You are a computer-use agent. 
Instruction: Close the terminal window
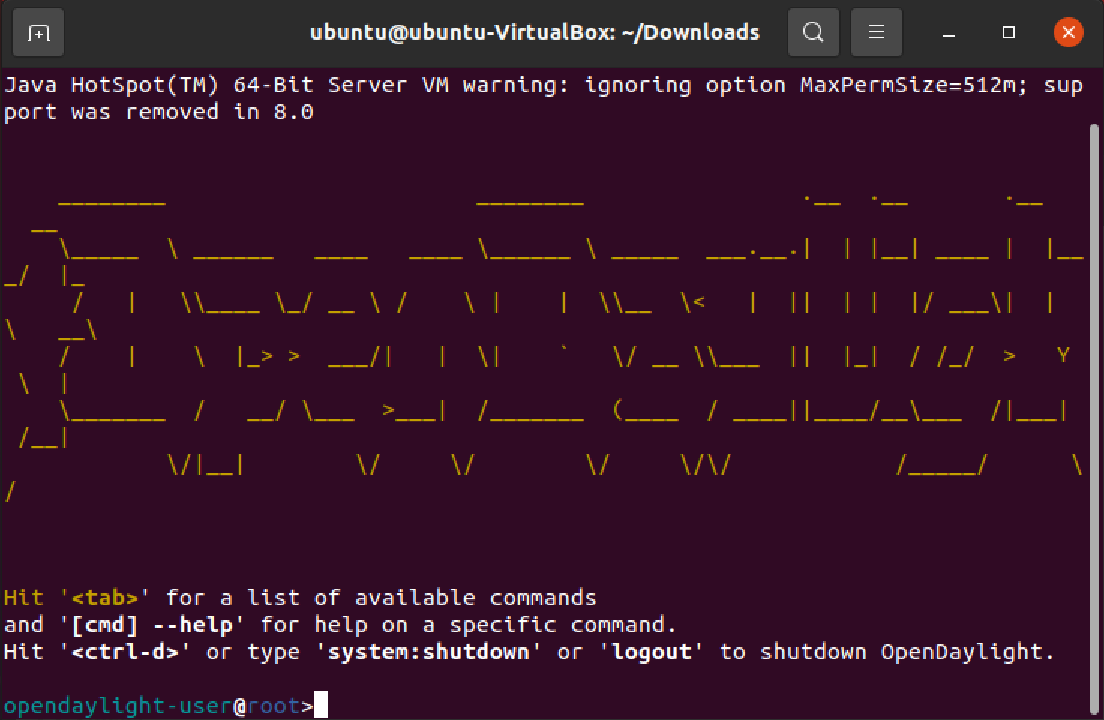(x=1068, y=32)
